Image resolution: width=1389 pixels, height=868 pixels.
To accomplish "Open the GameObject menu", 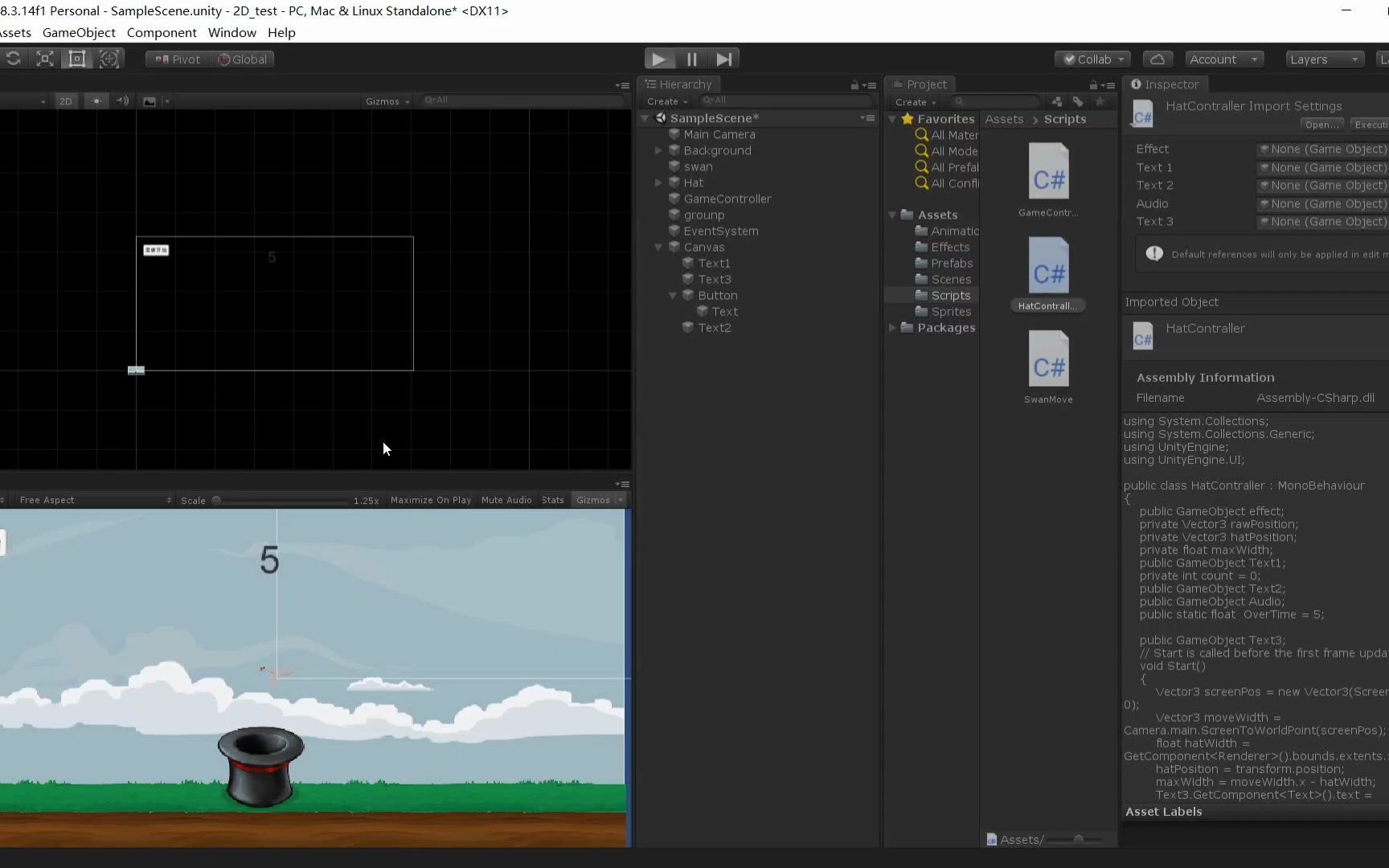I will click(x=78, y=32).
